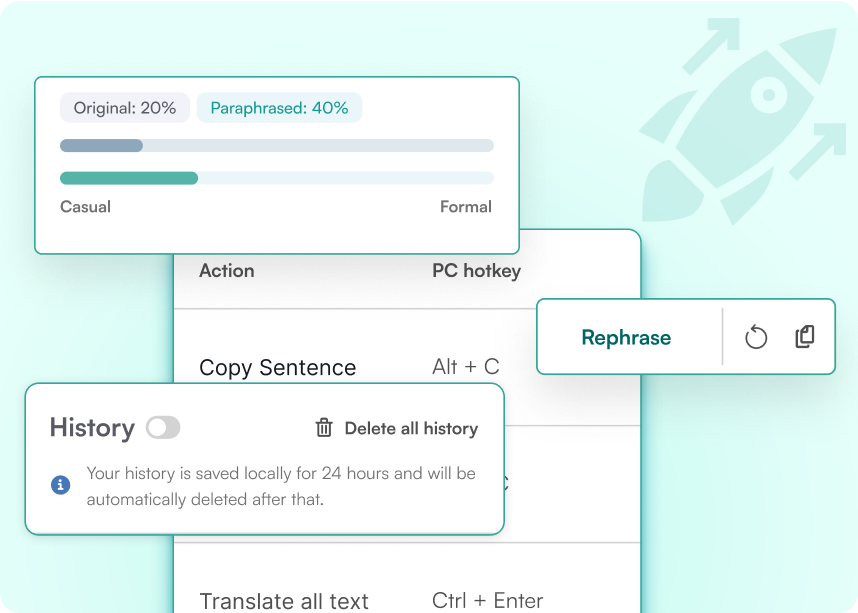
Task: Select the Translate all text row
Action: point(284,601)
